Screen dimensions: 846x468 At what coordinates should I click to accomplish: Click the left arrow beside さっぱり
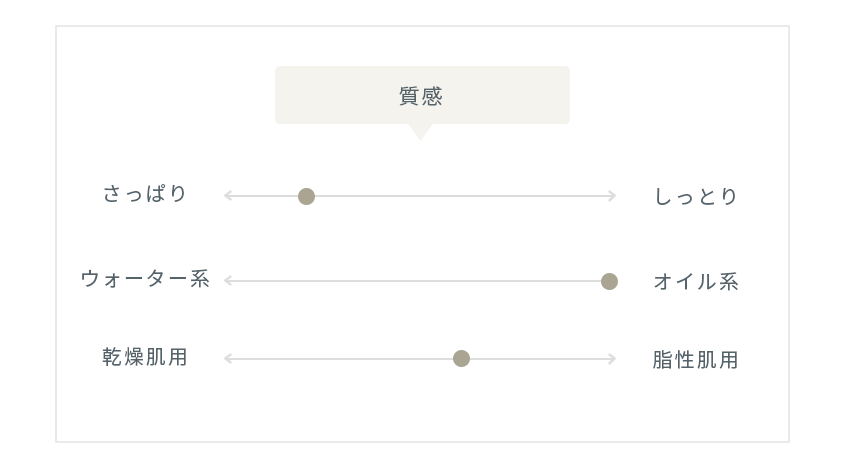[228, 196]
